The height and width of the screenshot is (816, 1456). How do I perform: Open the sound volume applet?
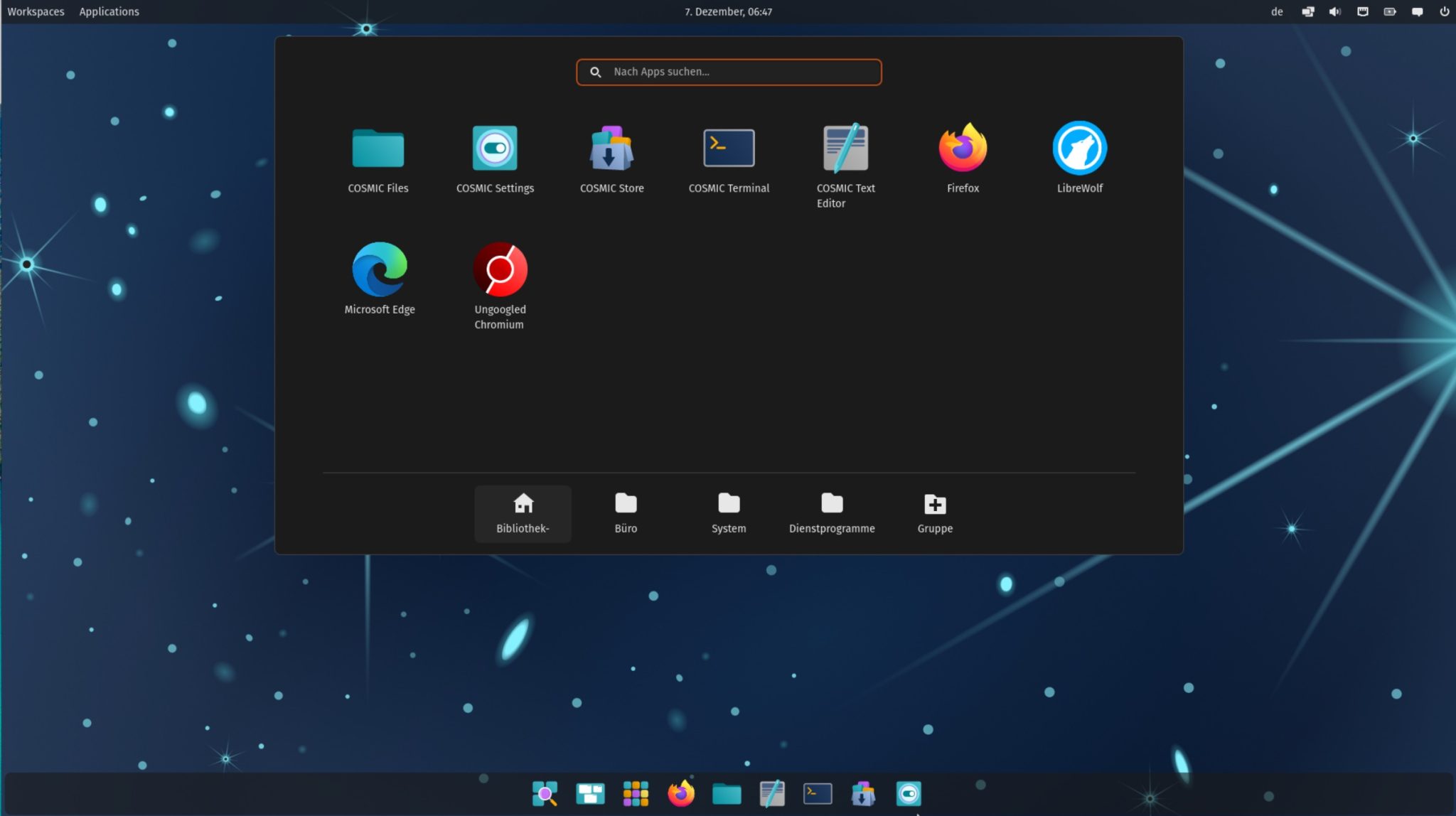coord(1334,11)
